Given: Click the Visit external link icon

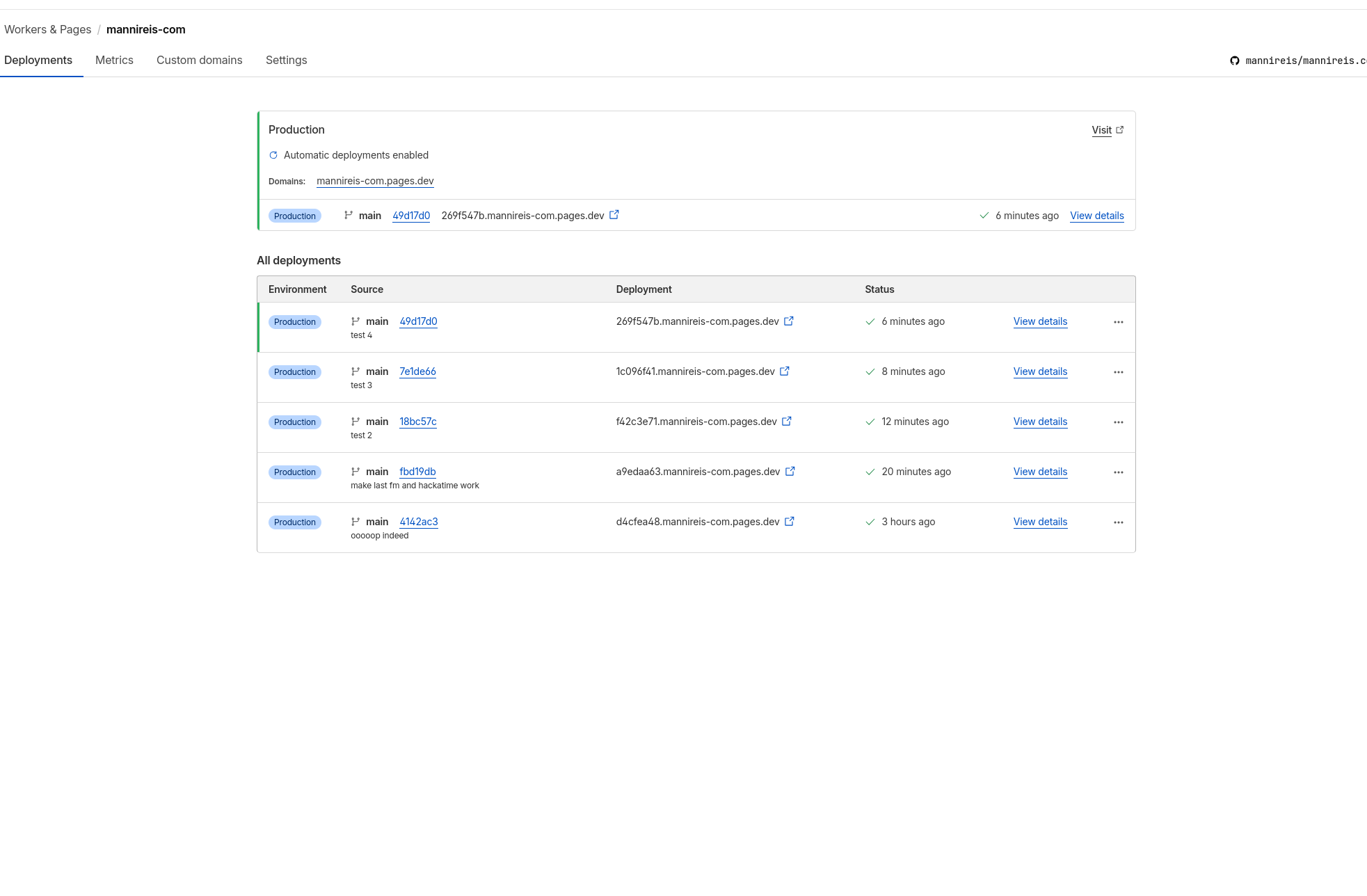Looking at the screenshot, I should (1119, 130).
